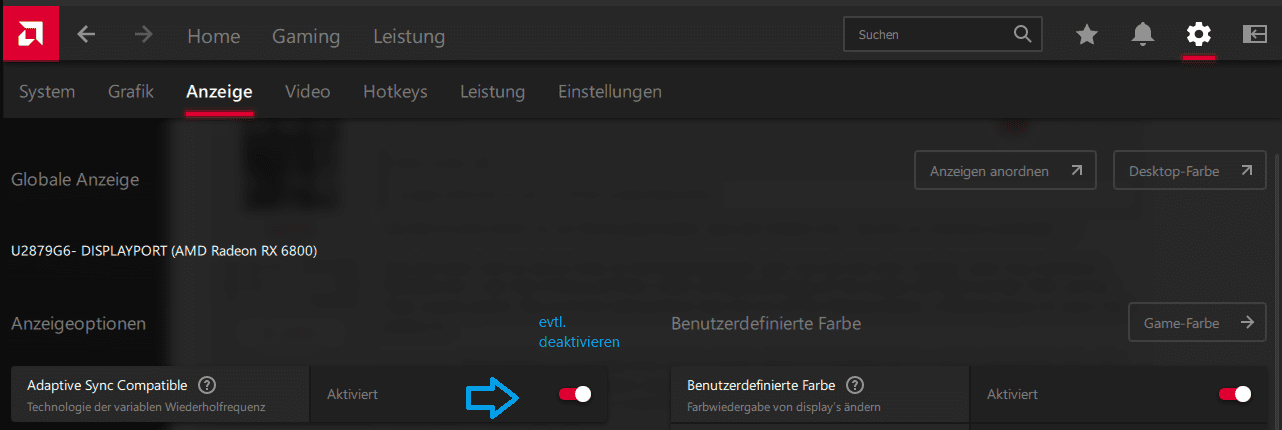Open the Game-Farbe button
This screenshot has height=430, width=1282.
pyautogui.click(x=1197, y=322)
